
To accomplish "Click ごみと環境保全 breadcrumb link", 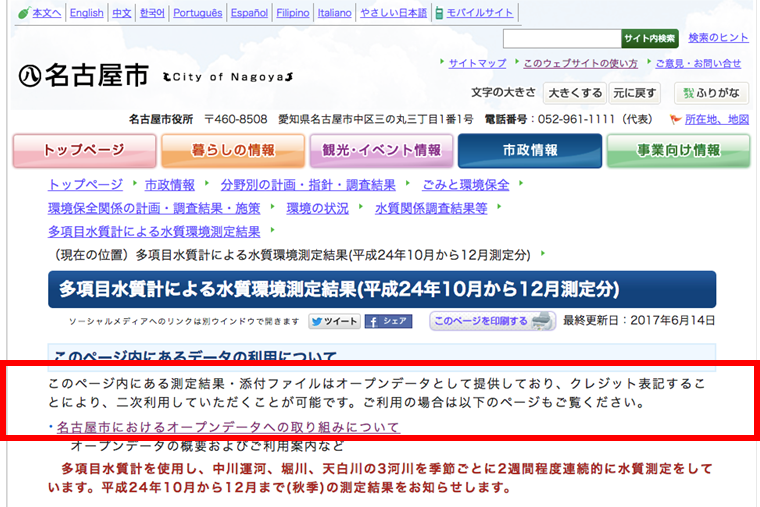I will click(x=463, y=185).
